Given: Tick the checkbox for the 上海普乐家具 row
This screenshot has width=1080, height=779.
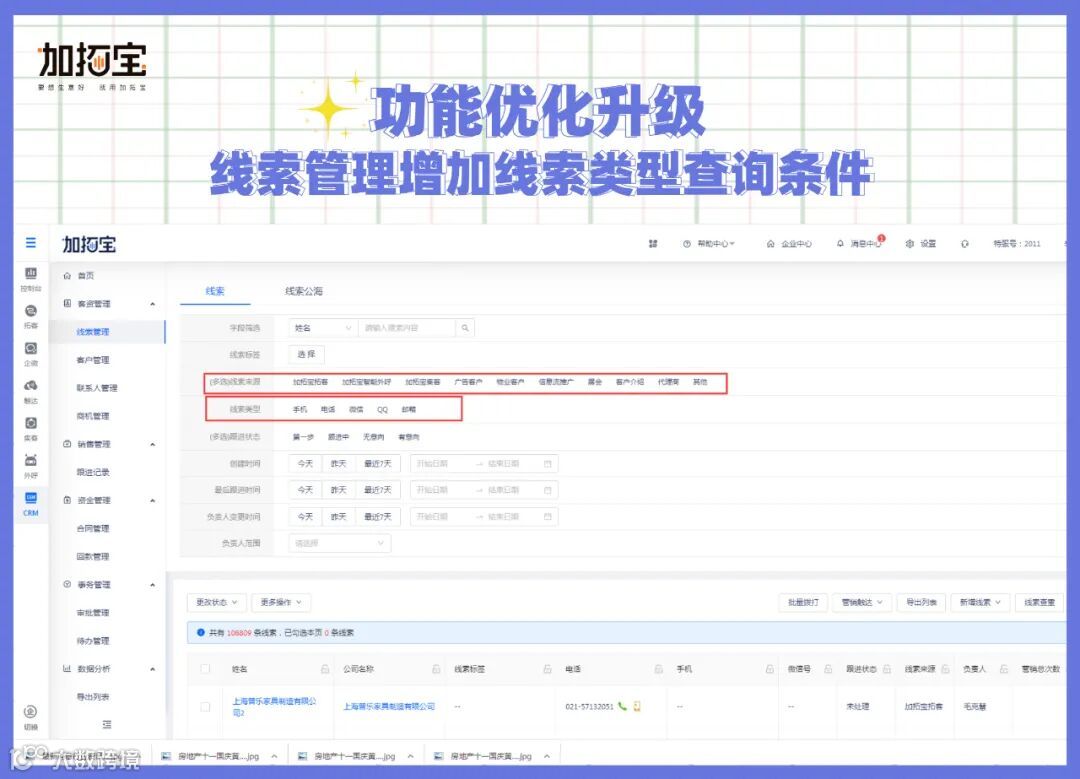Looking at the screenshot, I should [205, 707].
